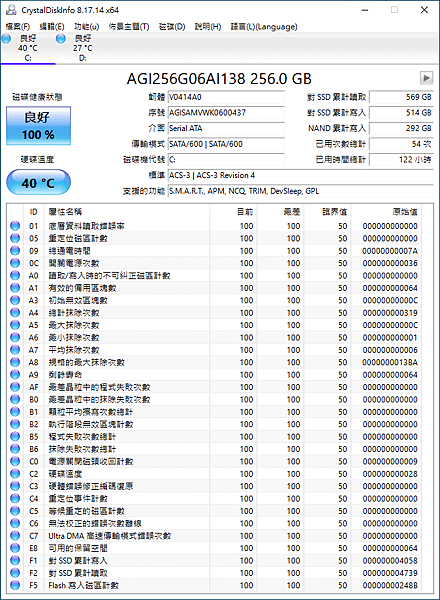Click status orb for attribute C2
This screenshot has width=440, height=600.
pos(15,474)
